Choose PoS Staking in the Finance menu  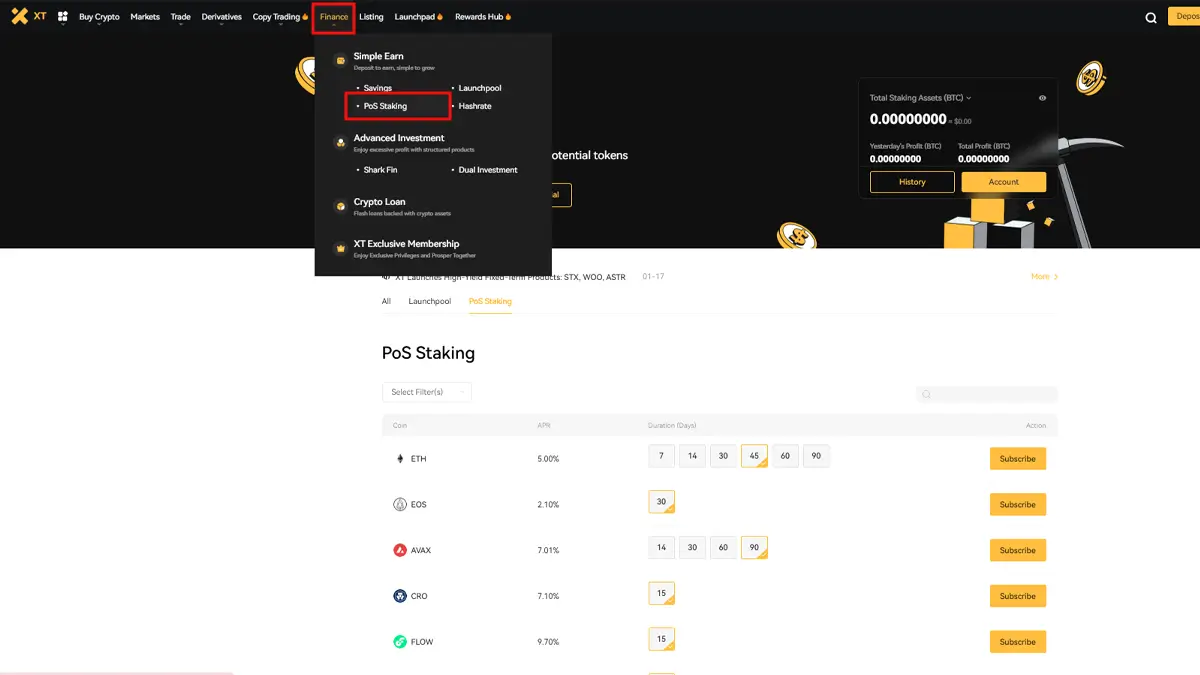point(385,106)
